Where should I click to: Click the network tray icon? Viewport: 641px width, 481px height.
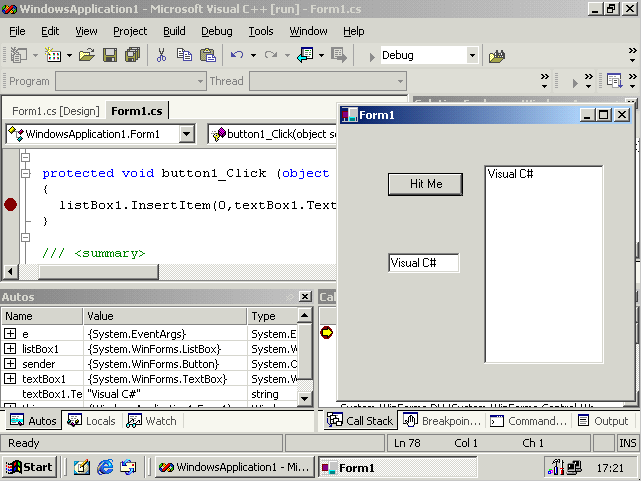[575, 467]
